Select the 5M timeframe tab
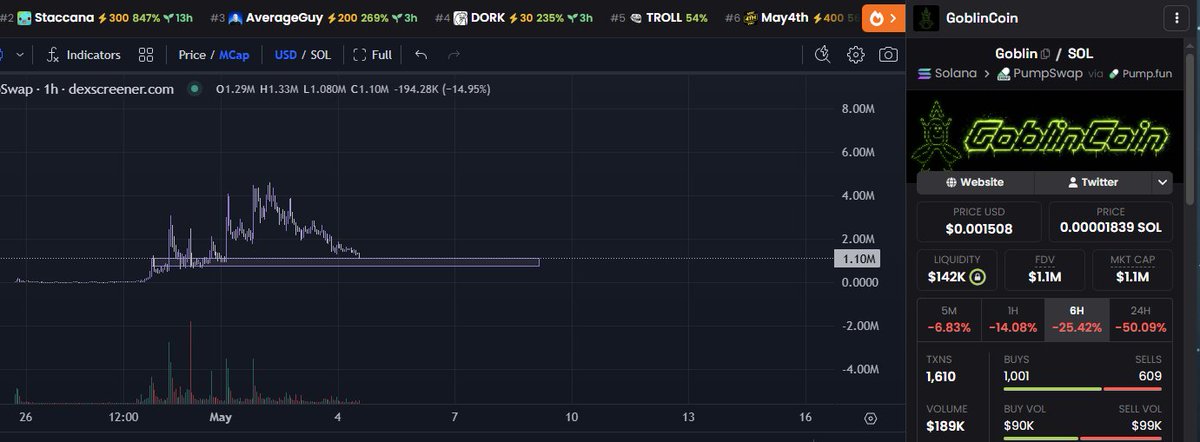 [x=949, y=320]
